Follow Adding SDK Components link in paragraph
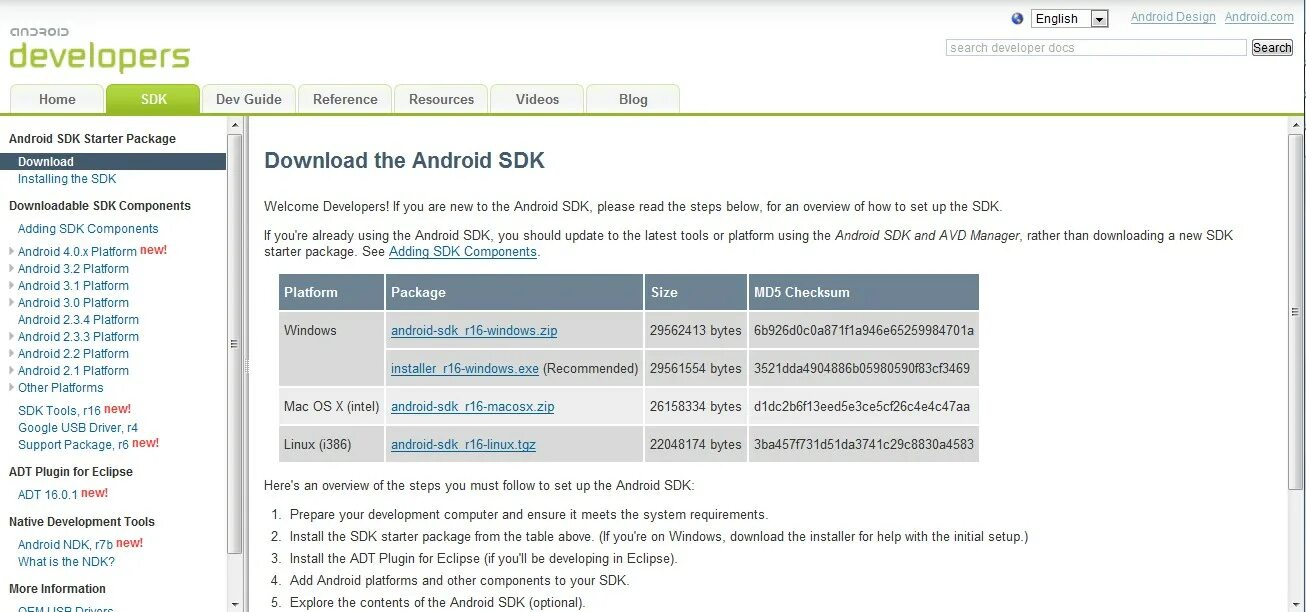 pyautogui.click(x=463, y=252)
